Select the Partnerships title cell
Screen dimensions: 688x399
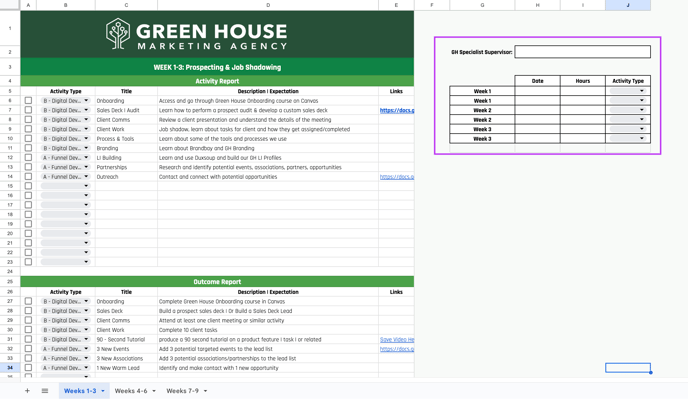126,167
